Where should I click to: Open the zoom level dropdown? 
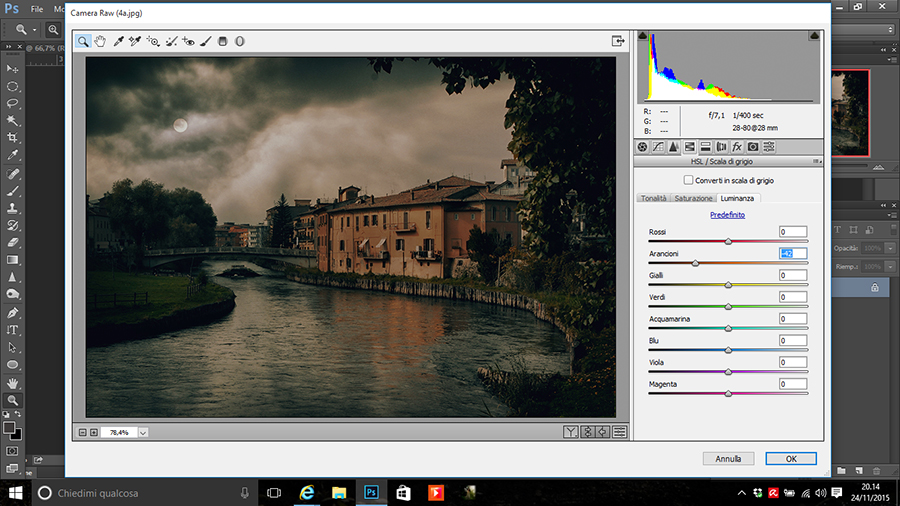click(143, 432)
